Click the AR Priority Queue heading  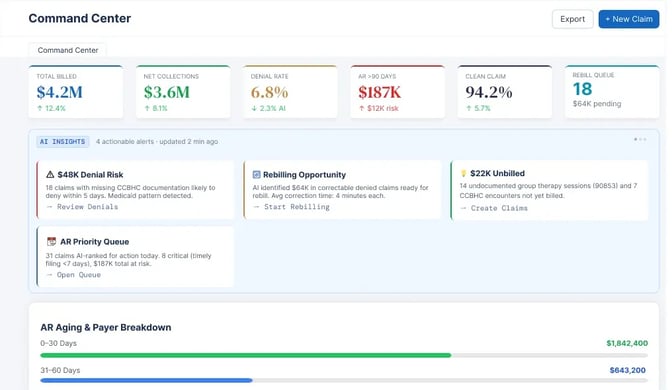[94, 242]
